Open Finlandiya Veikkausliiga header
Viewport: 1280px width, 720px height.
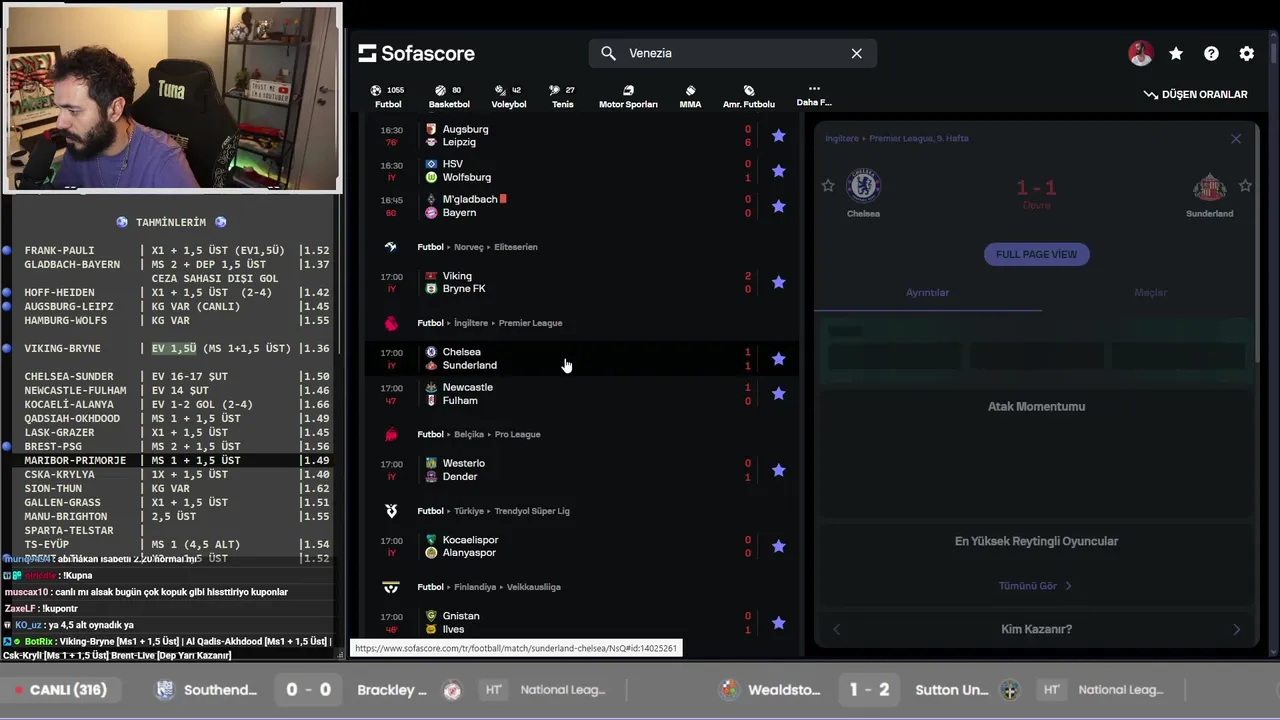pyautogui.click(x=489, y=587)
